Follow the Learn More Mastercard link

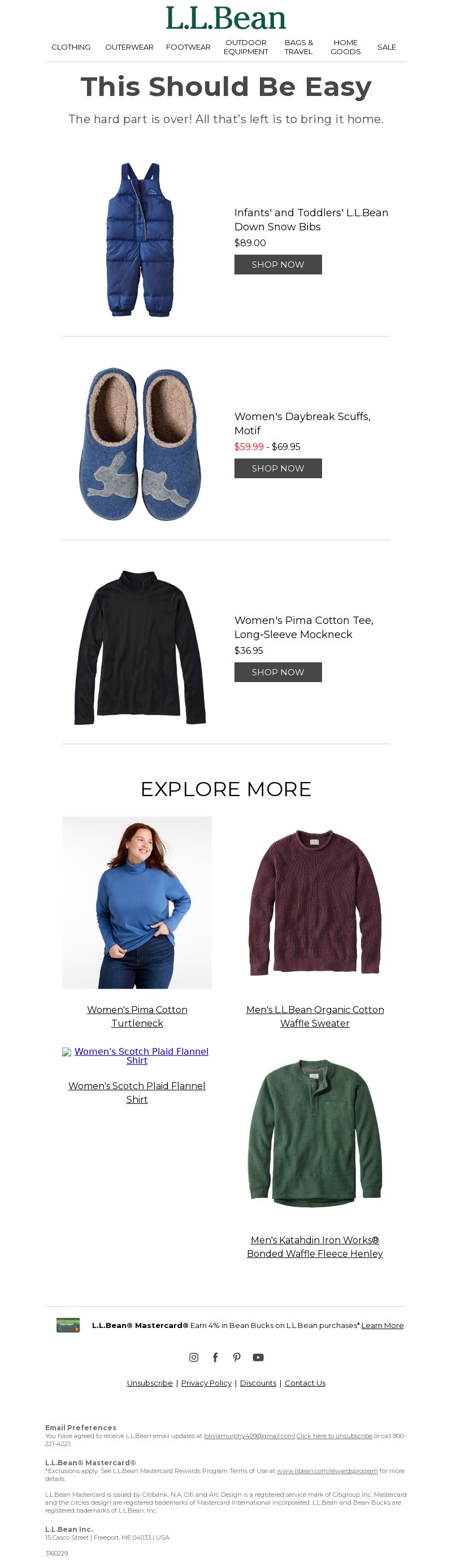[382, 1325]
